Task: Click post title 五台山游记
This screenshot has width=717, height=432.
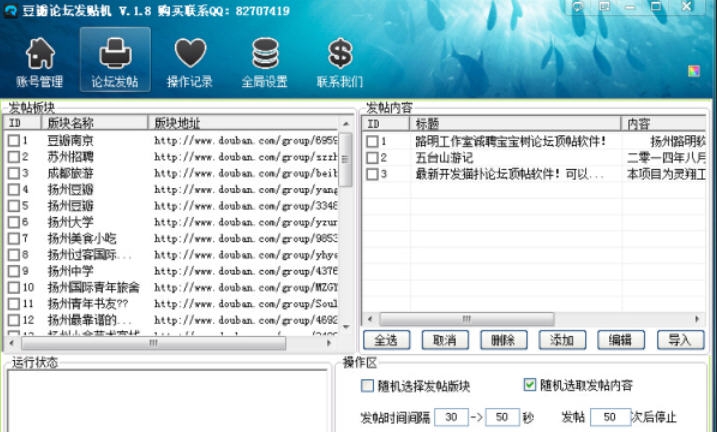Action: [444, 158]
